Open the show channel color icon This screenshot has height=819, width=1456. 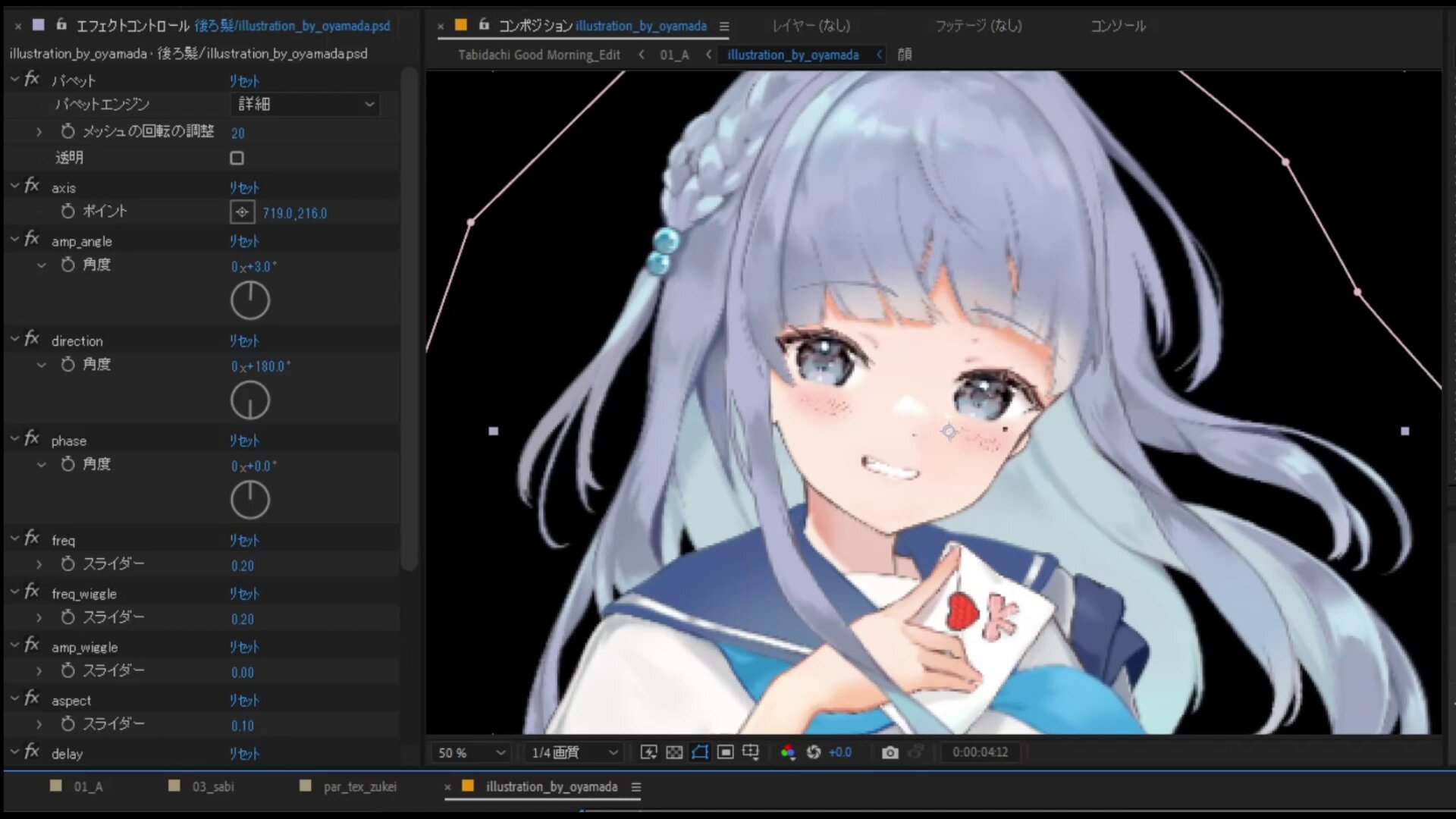(788, 752)
